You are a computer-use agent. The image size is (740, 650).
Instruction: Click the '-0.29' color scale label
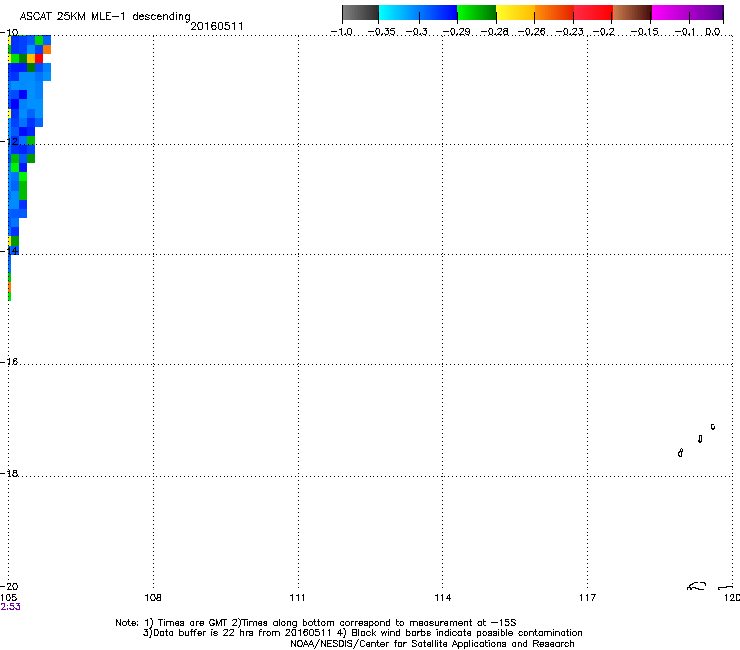(x=456, y=32)
